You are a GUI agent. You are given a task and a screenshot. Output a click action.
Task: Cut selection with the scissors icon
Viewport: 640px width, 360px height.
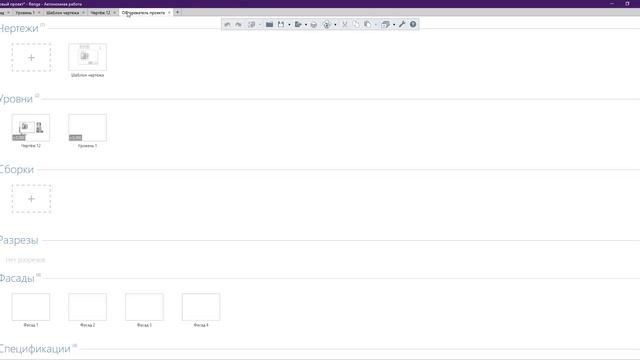coord(345,24)
